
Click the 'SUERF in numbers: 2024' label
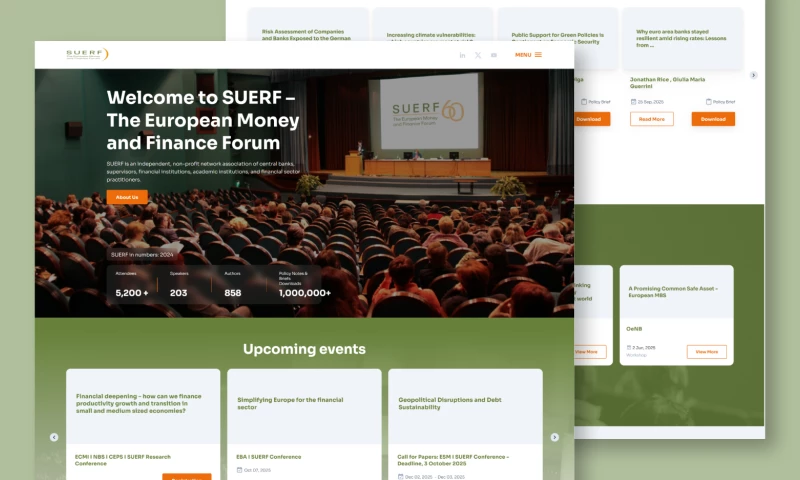pyautogui.click(x=142, y=255)
